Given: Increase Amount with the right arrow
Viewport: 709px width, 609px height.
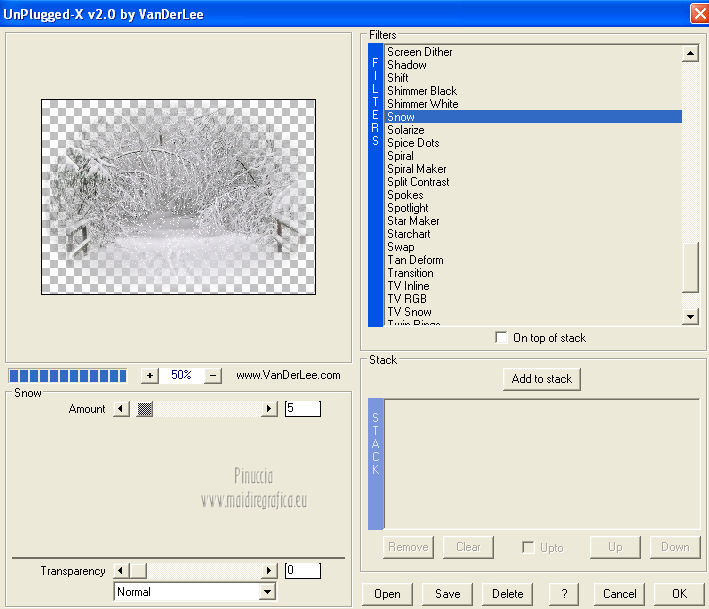Looking at the screenshot, I should click(x=269, y=409).
